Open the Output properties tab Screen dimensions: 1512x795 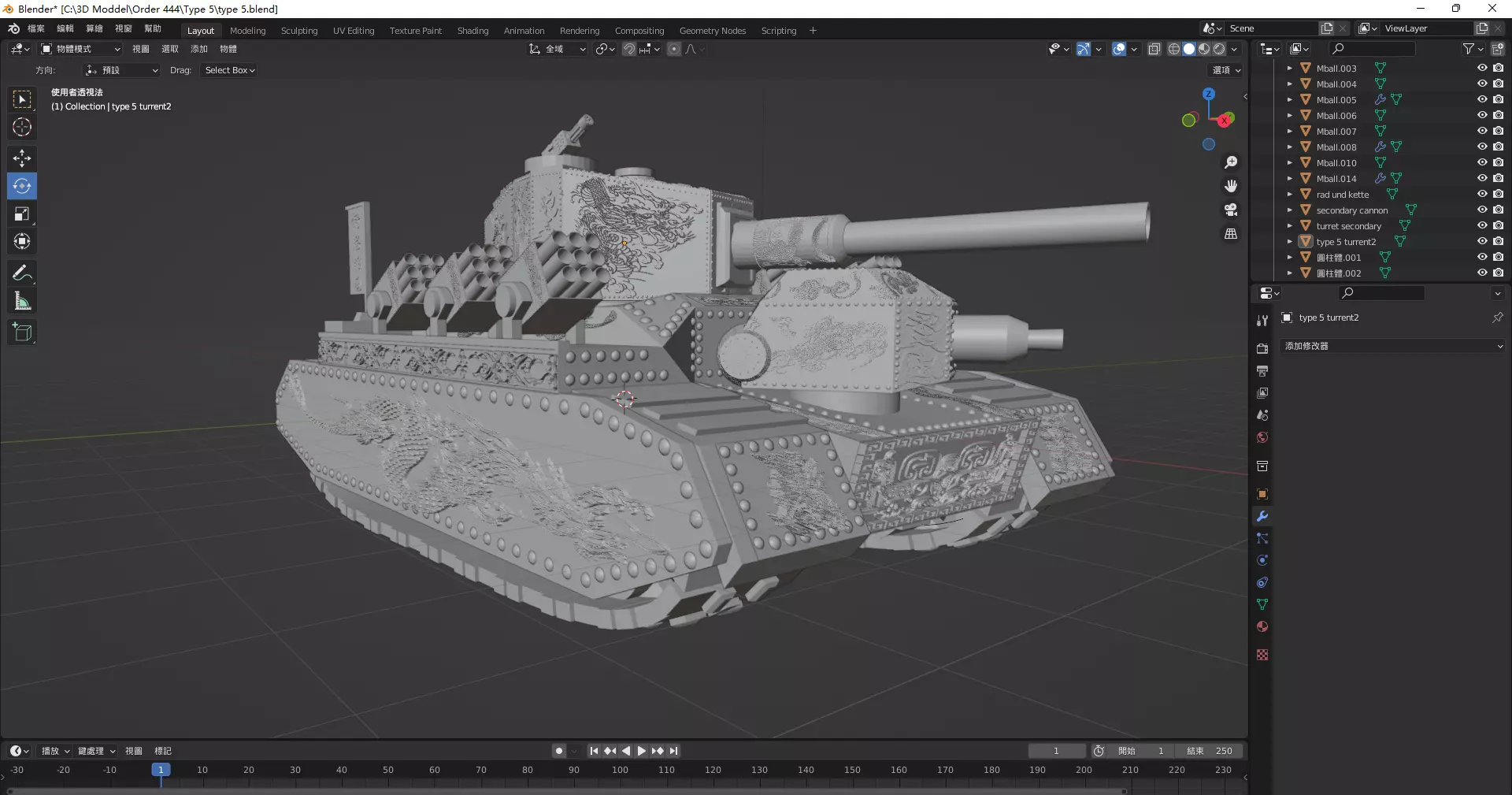(x=1262, y=370)
